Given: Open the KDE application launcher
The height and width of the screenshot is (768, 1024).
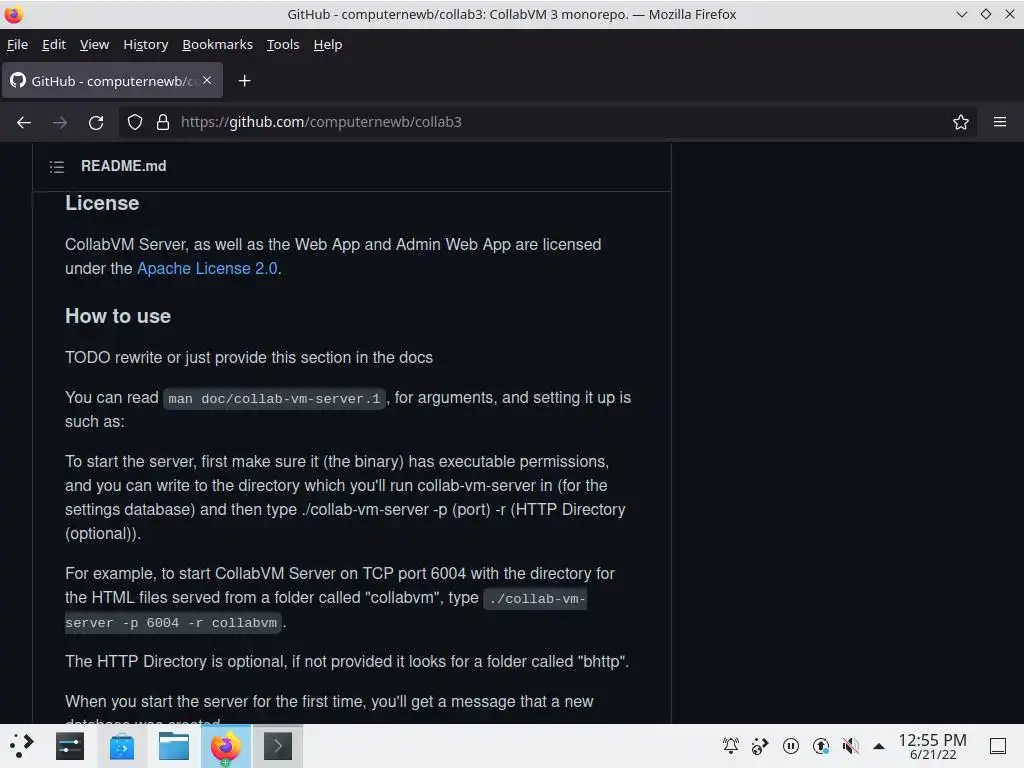Looking at the screenshot, I should coord(22,746).
